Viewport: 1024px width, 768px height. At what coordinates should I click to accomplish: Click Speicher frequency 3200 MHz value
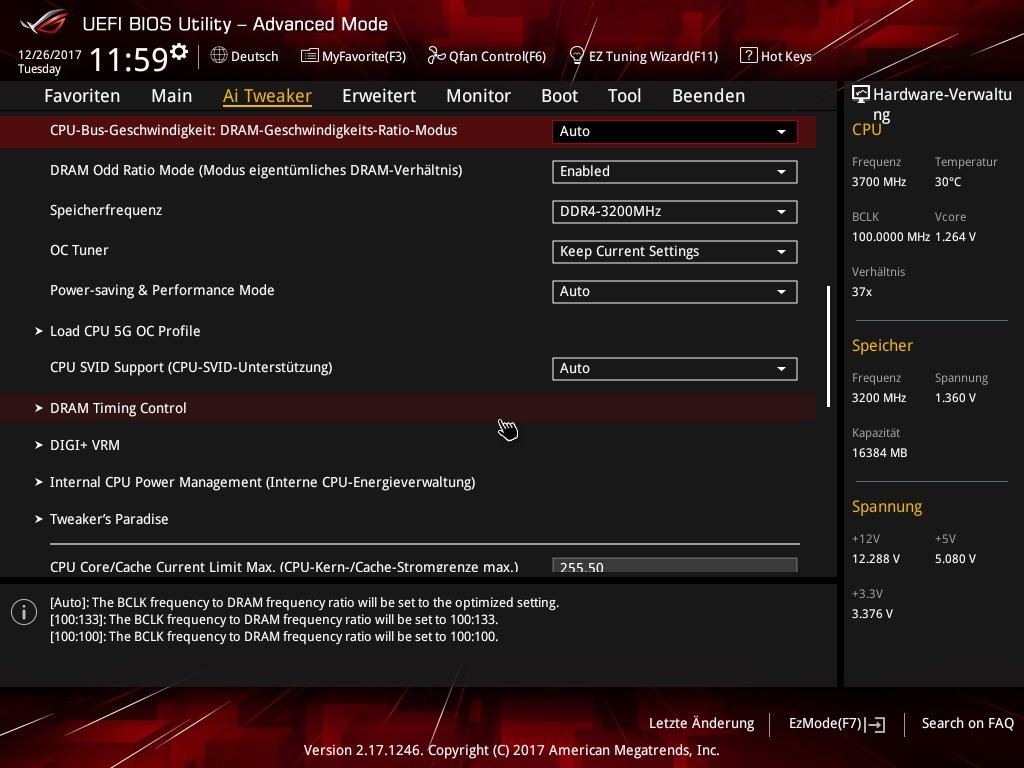(x=878, y=398)
